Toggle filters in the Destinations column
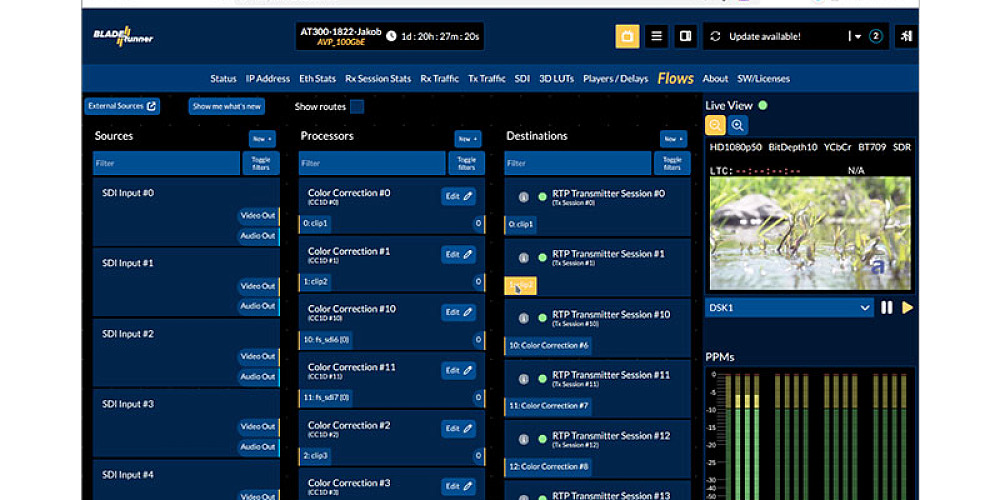1000x500 pixels. point(672,163)
